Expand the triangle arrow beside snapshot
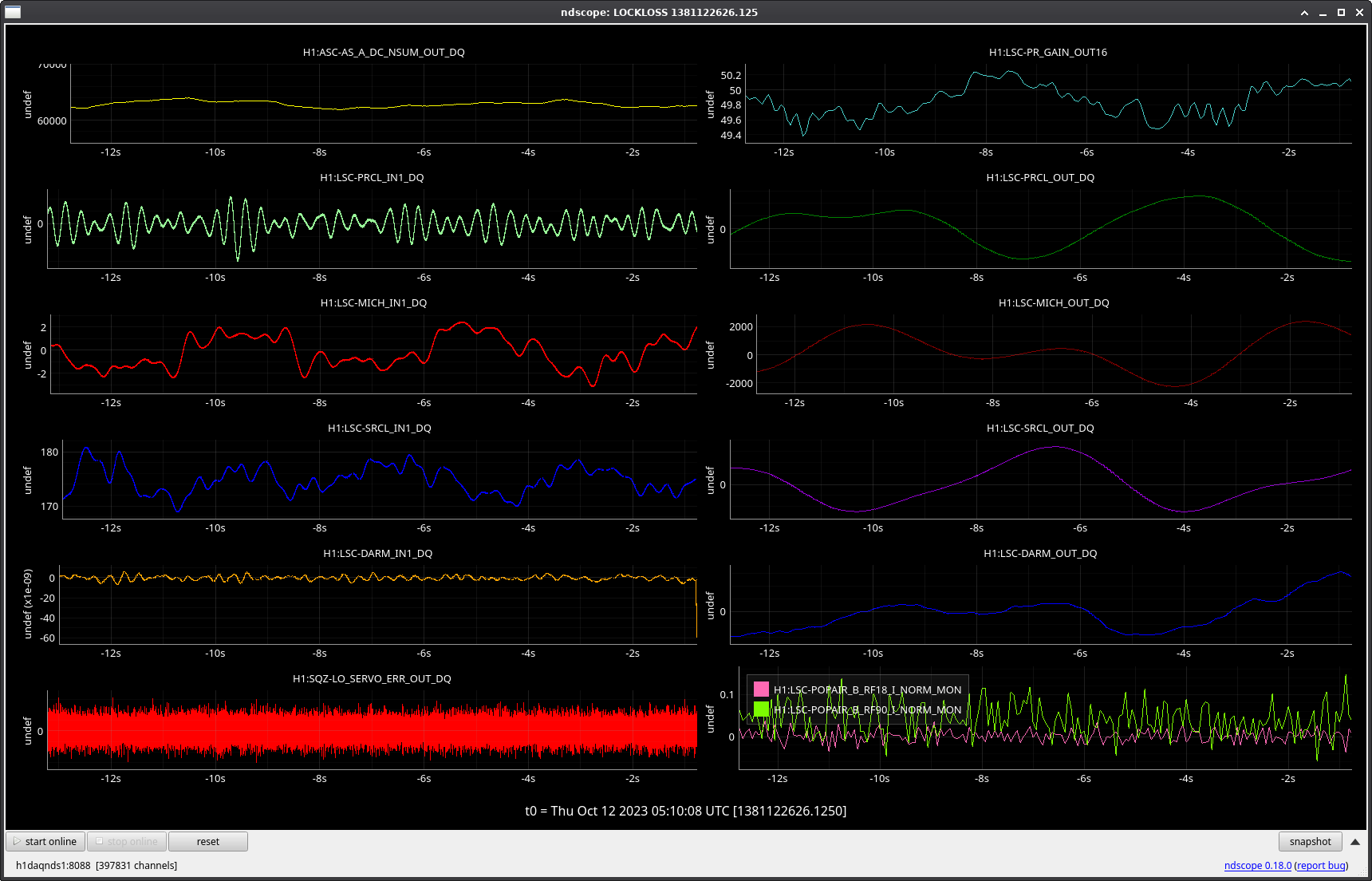Viewport: 1372px width, 881px height. point(1355,841)
